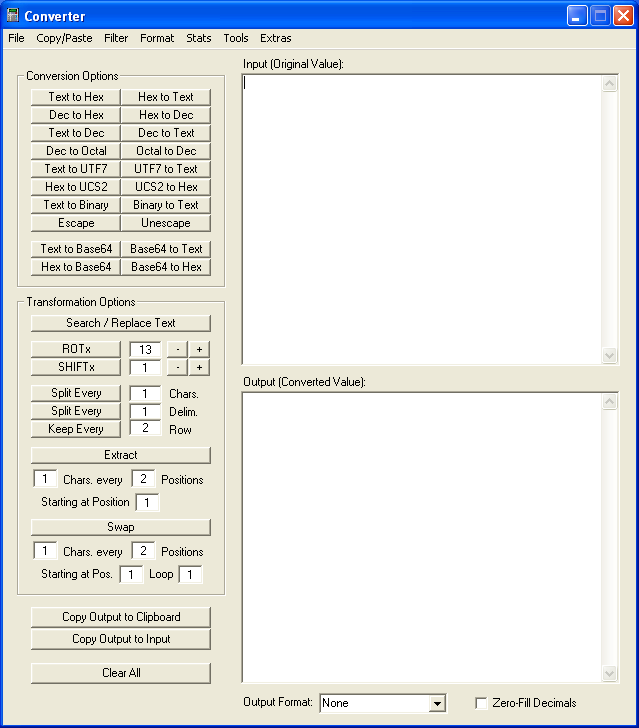Viewport: 639px width, 728px height.
Task: Open the Stats menu
Action: pyautogui.click(x=199, y=38)
